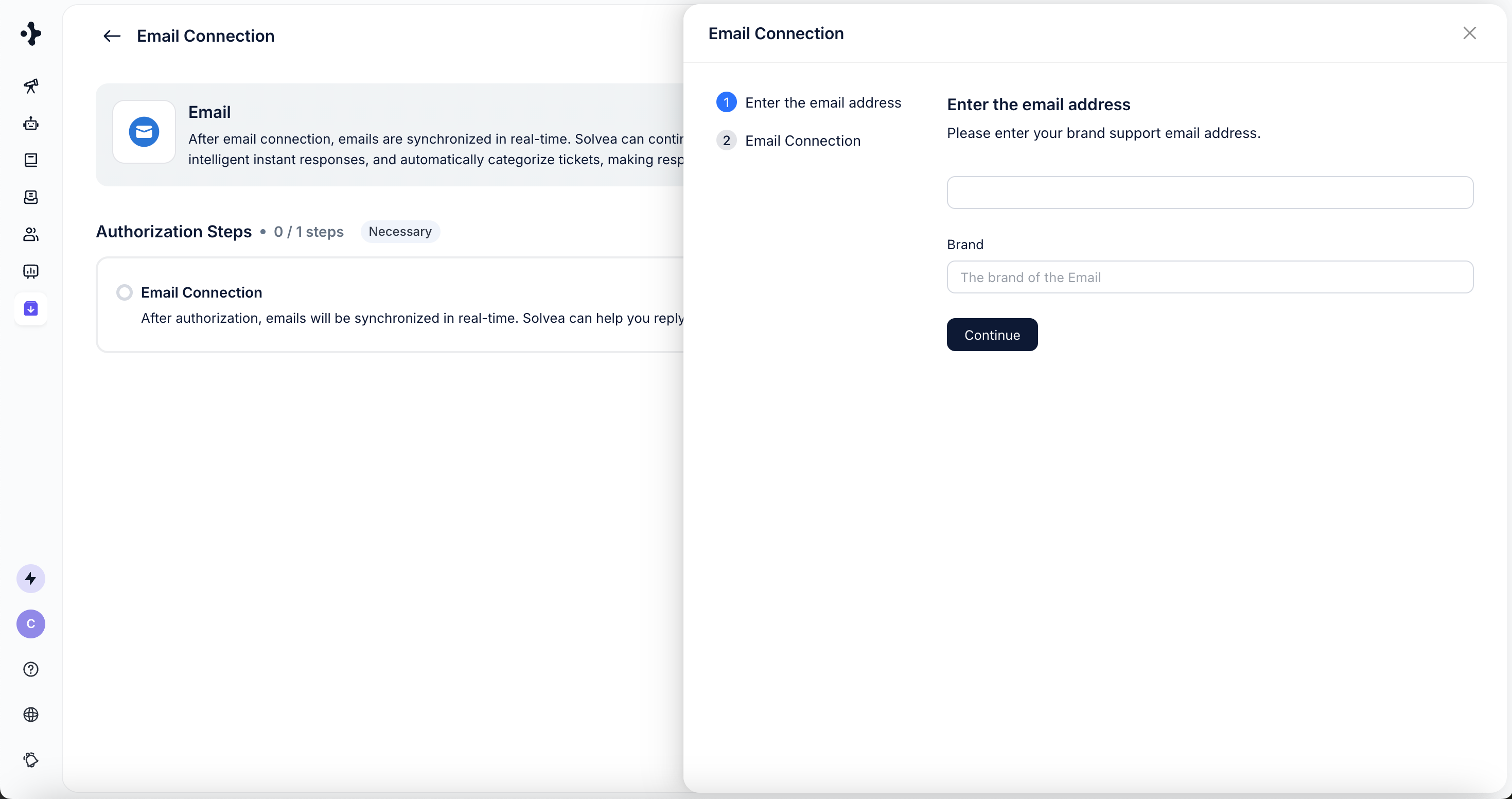This screenshot has width=1512, height=799.
Task: Select the purple integrations download icon
Action: click(30, 309)
